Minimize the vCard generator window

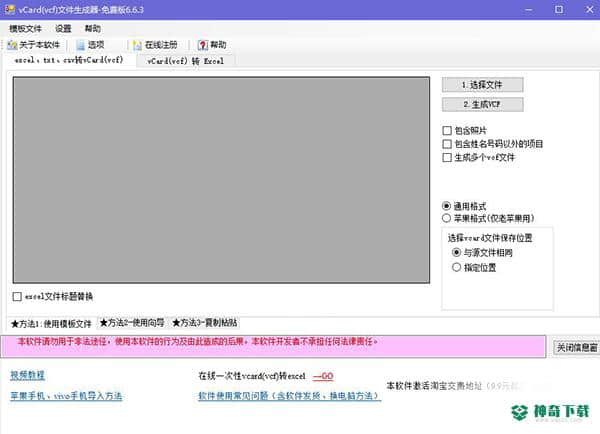click(529, 10)
